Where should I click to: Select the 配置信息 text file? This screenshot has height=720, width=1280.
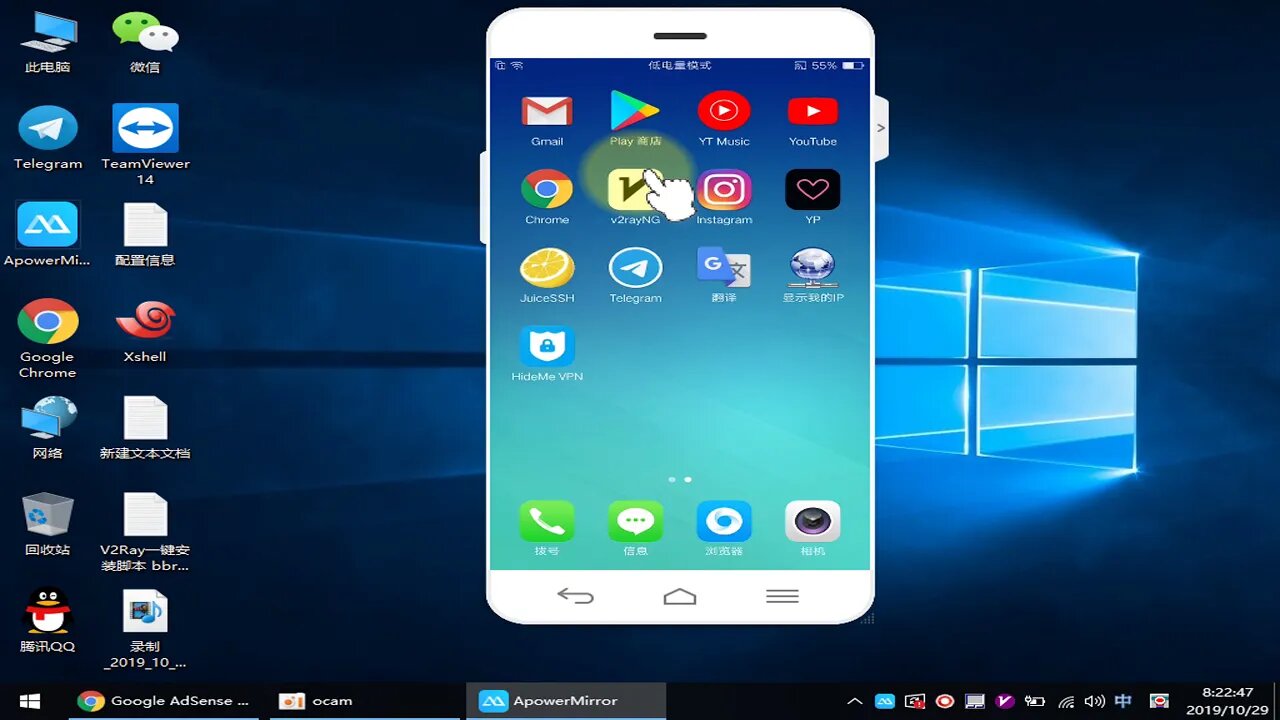click(x=145, y=234)
